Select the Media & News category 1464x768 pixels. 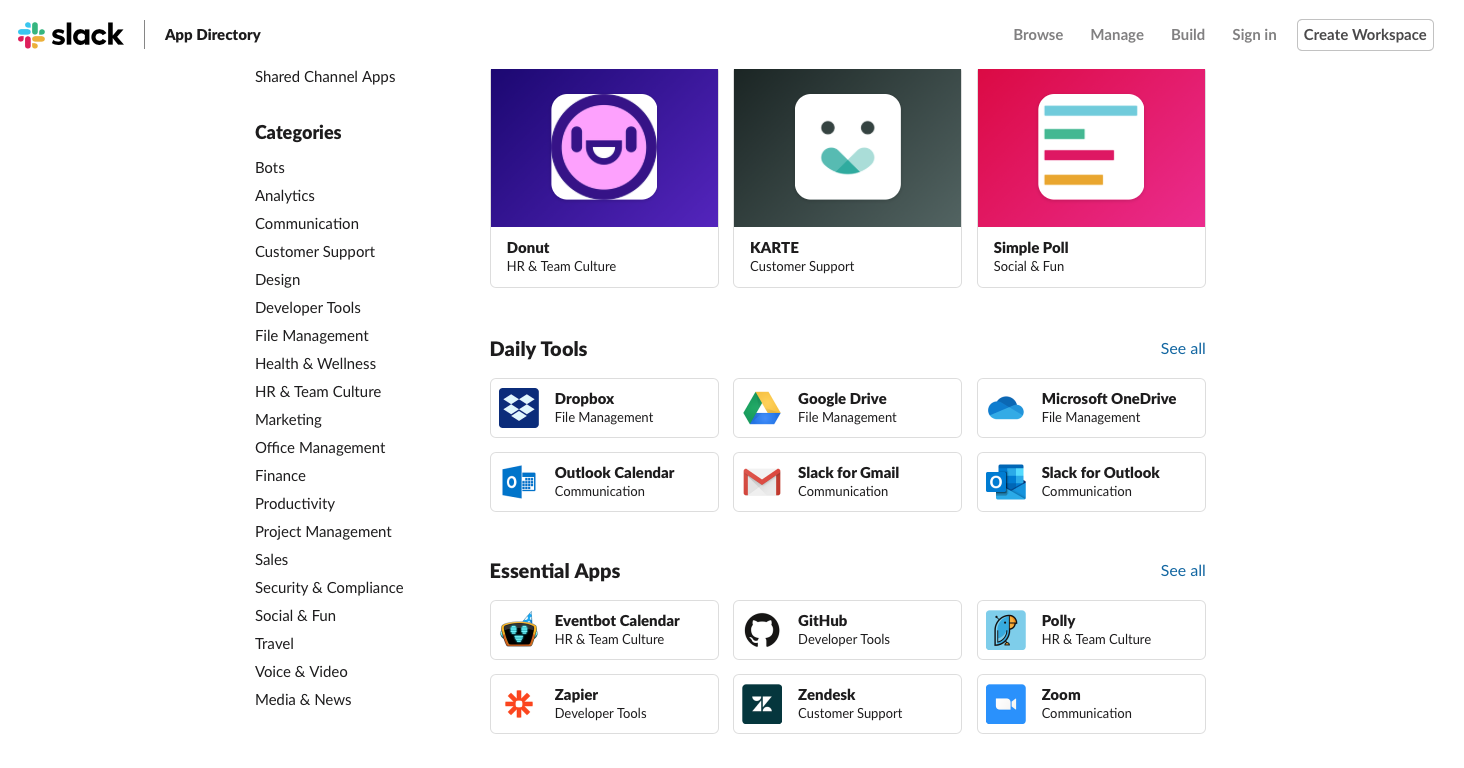[x=303, y=700]
